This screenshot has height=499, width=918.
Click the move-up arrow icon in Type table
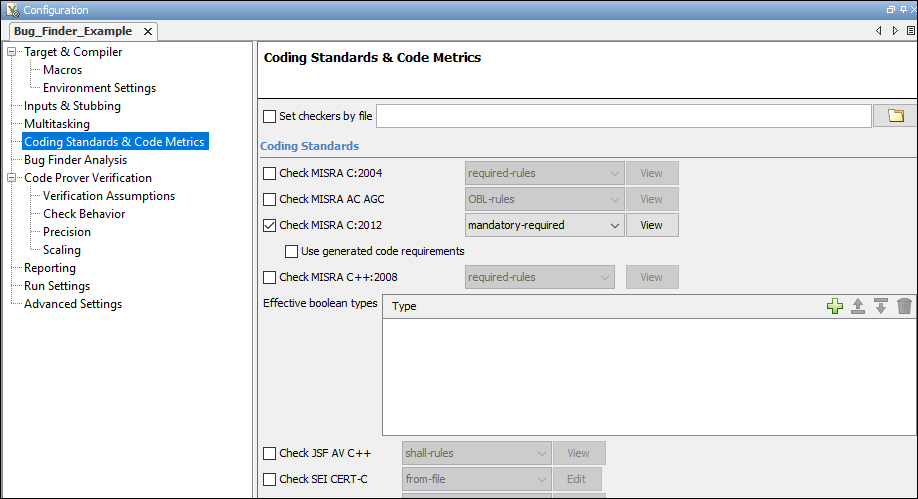pyautogui.click(x=858, y=307)
